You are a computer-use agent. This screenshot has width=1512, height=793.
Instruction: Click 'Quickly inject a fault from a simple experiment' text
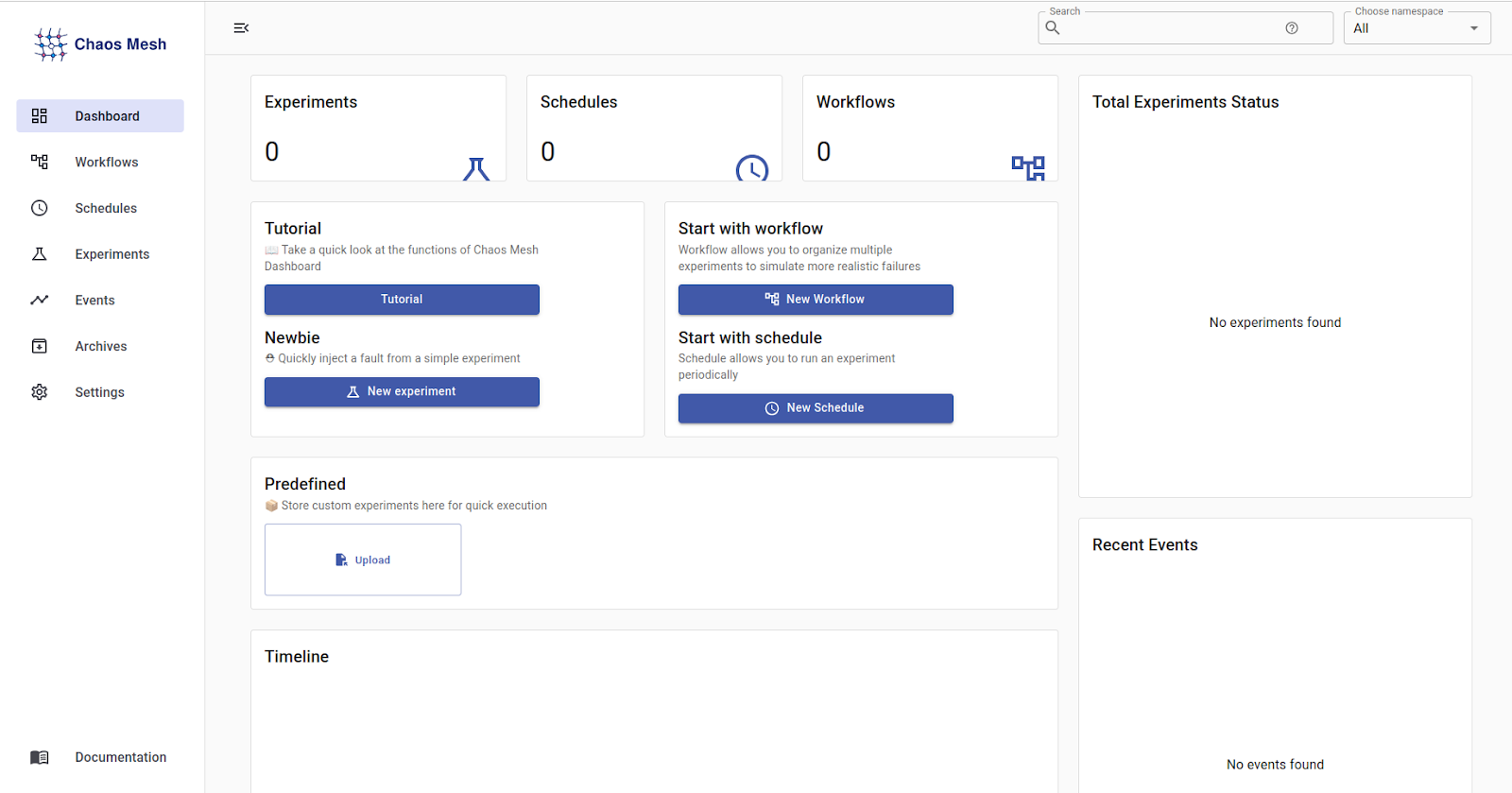(399, 358)
